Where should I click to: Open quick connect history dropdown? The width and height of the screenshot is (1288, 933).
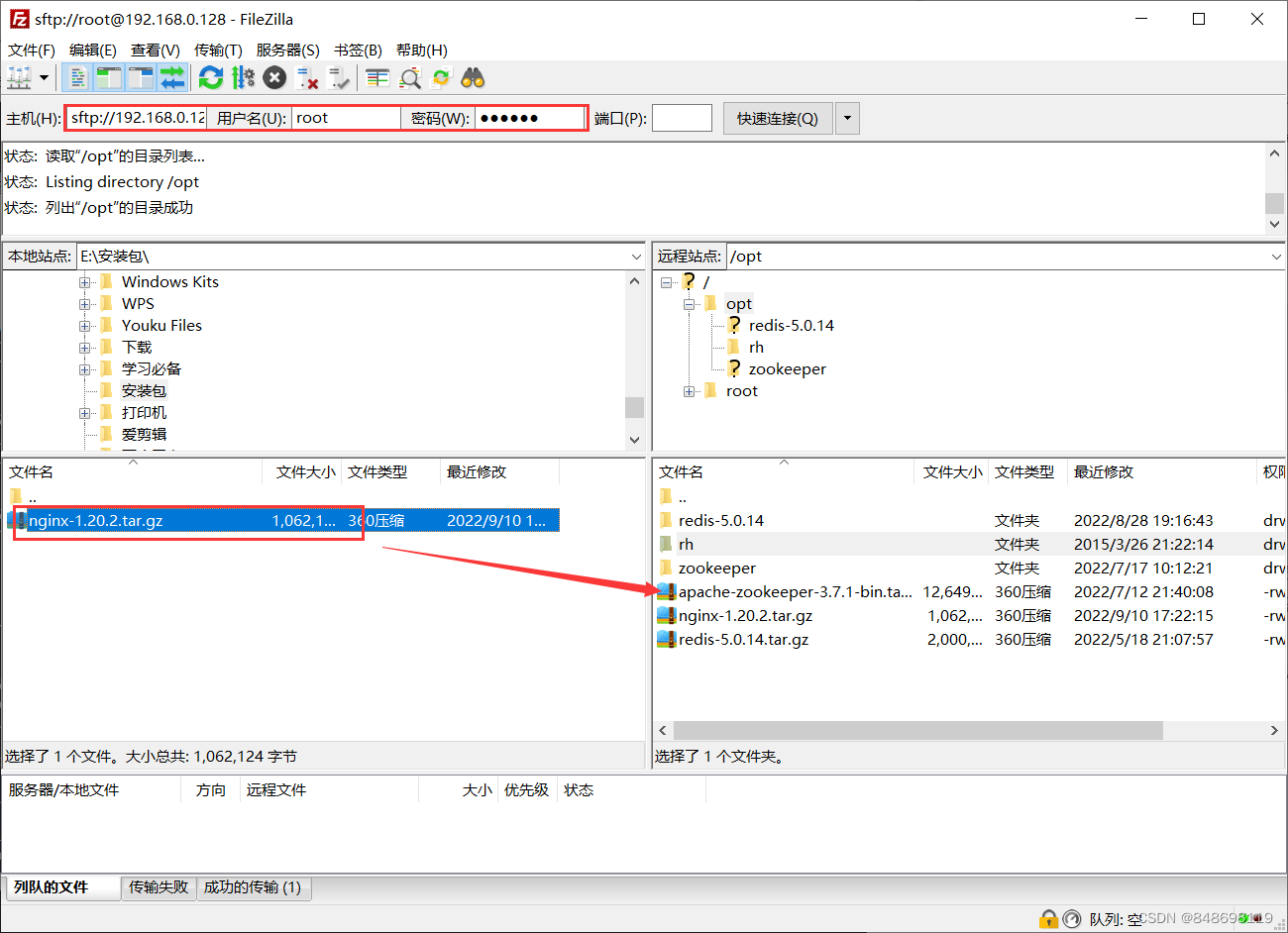(x=847, y=118)
